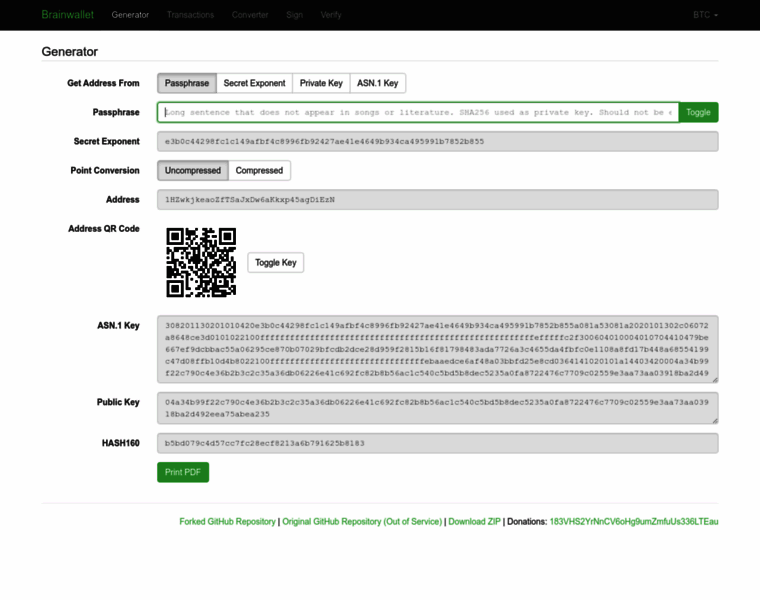Click the address QR code image

click(201, 262)
